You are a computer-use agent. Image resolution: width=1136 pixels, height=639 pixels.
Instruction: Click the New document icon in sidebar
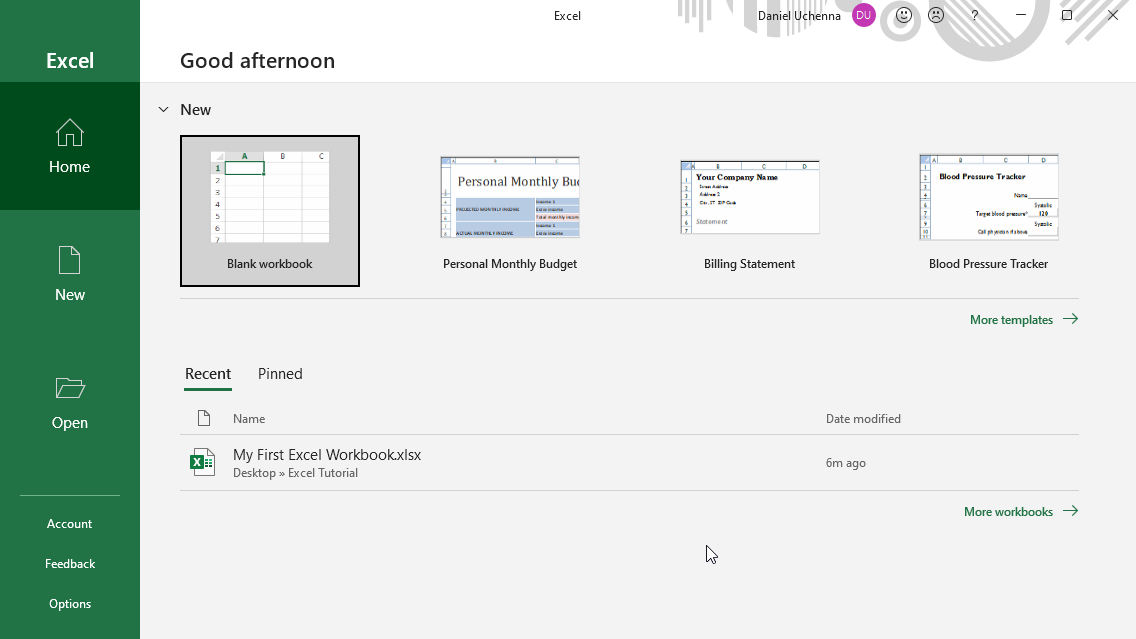(x=70, y=260)
